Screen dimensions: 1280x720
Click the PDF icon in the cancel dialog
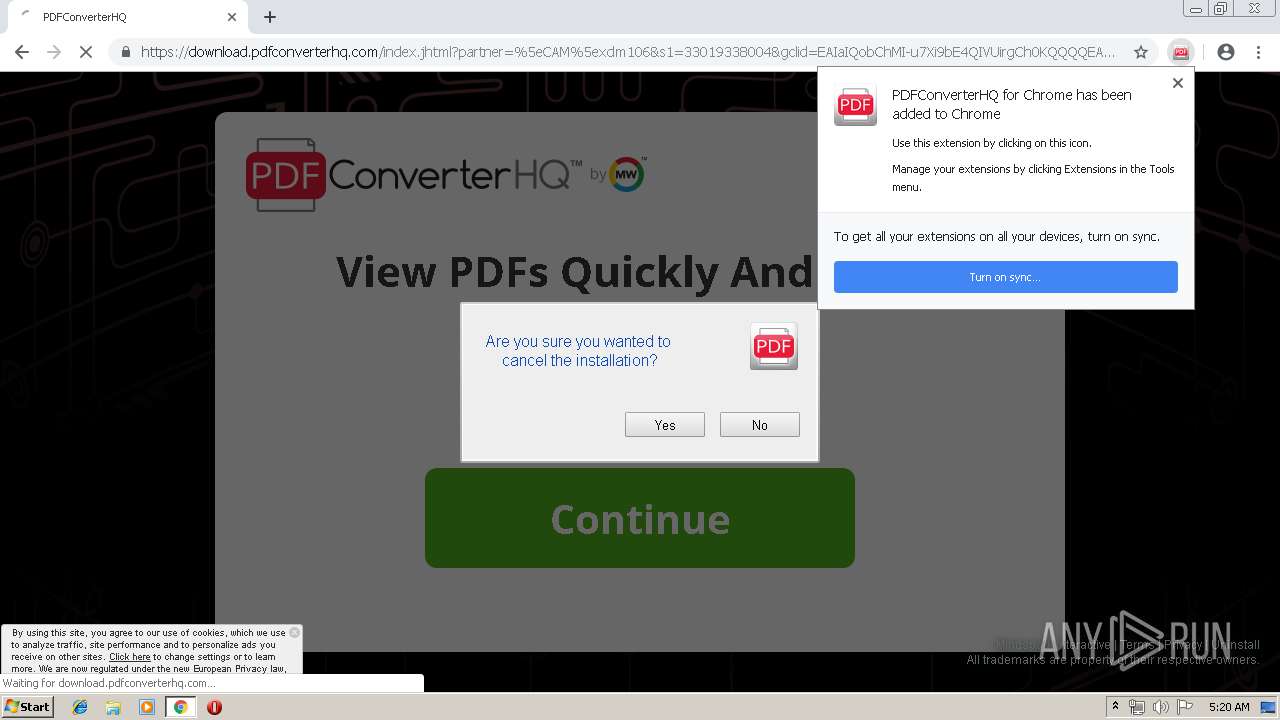point(774,346)
